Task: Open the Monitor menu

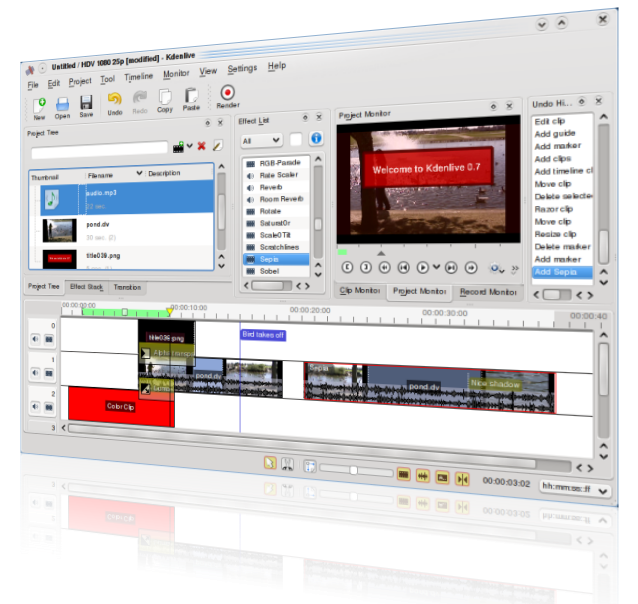Action: pos(176,74)
